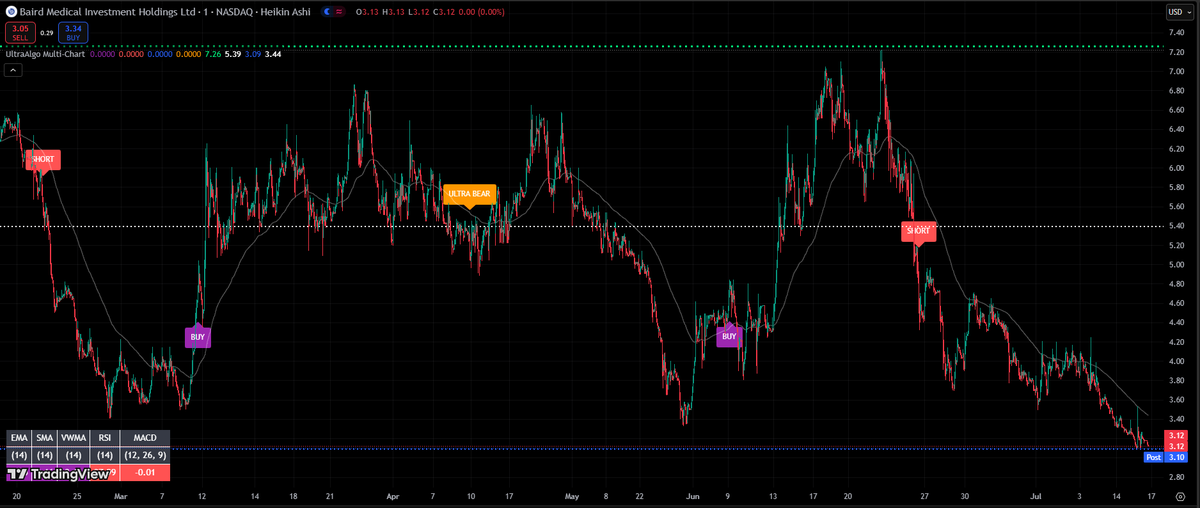Click the red SHORT signal near February

[43, 160]
